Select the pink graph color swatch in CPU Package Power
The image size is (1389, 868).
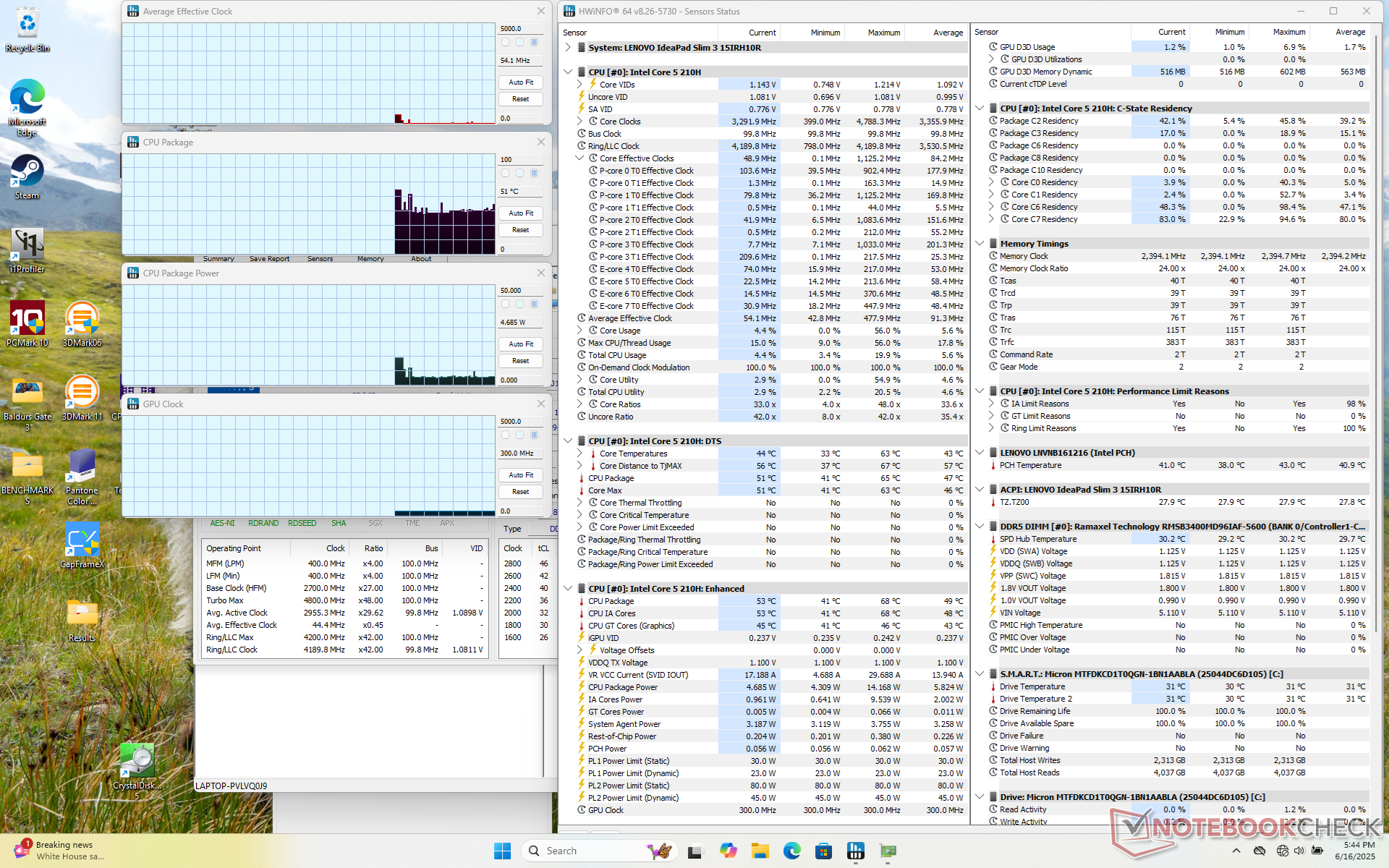click(505, 304)
